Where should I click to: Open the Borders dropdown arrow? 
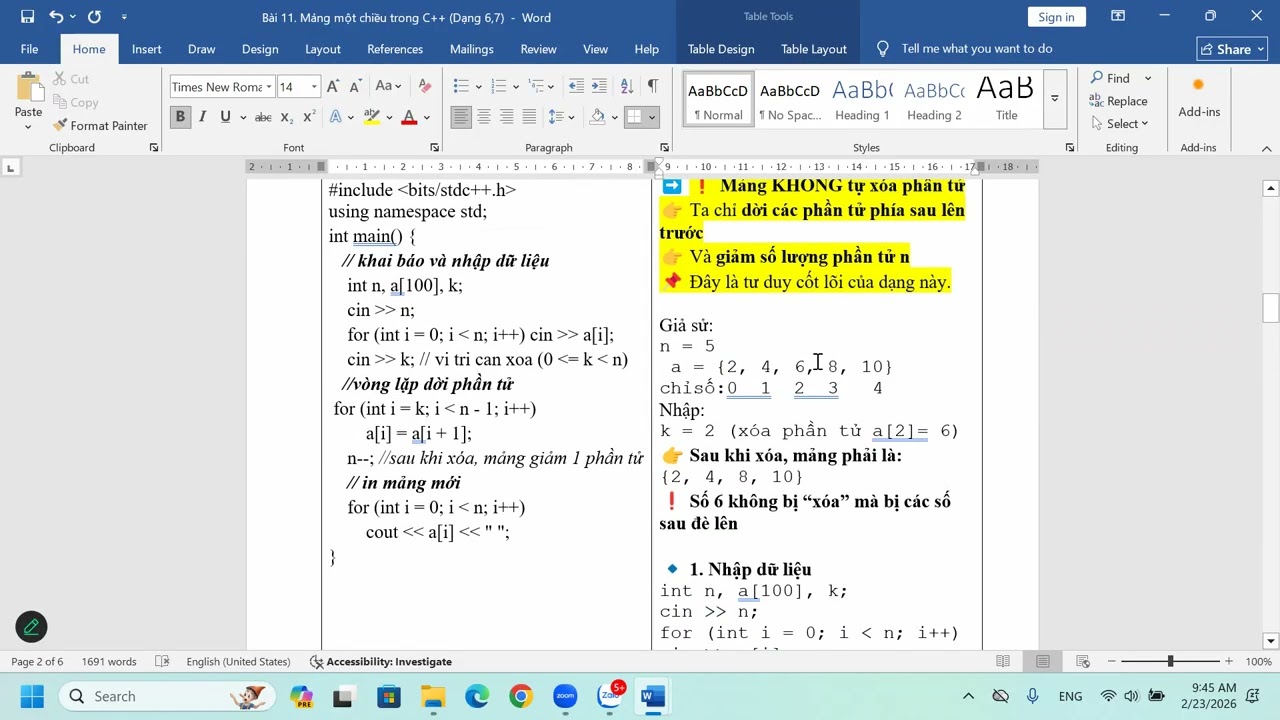coord(653,117)
